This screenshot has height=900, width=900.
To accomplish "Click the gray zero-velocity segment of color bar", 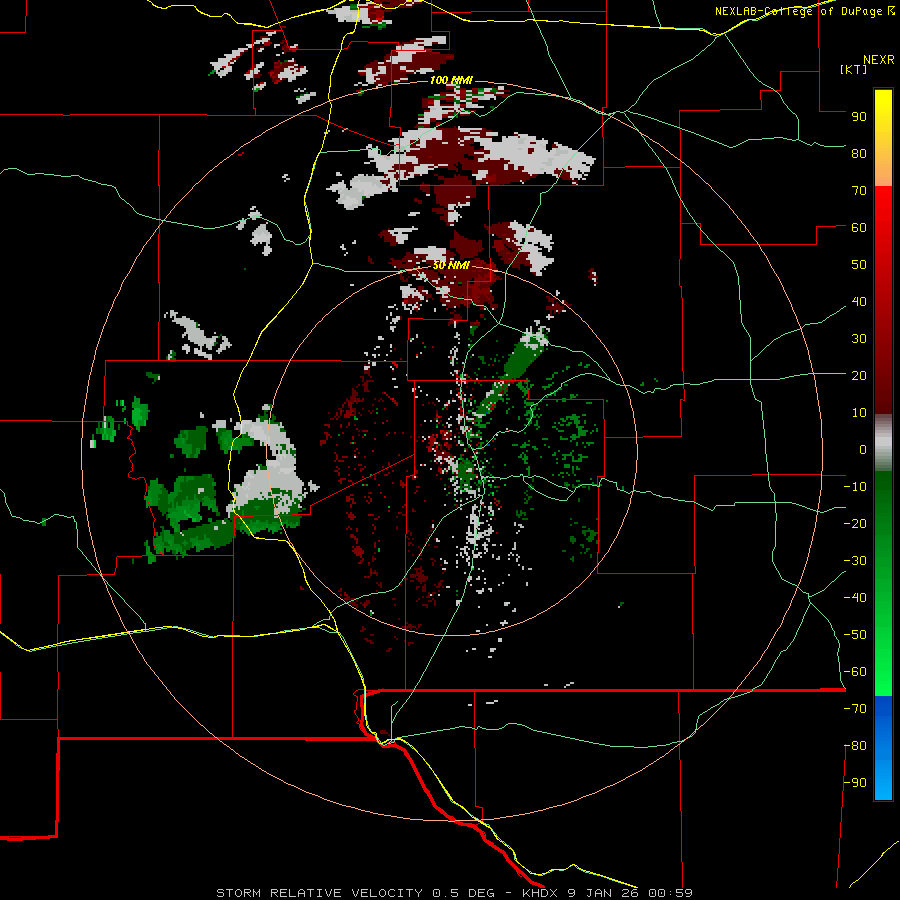I will coord(883,443).
